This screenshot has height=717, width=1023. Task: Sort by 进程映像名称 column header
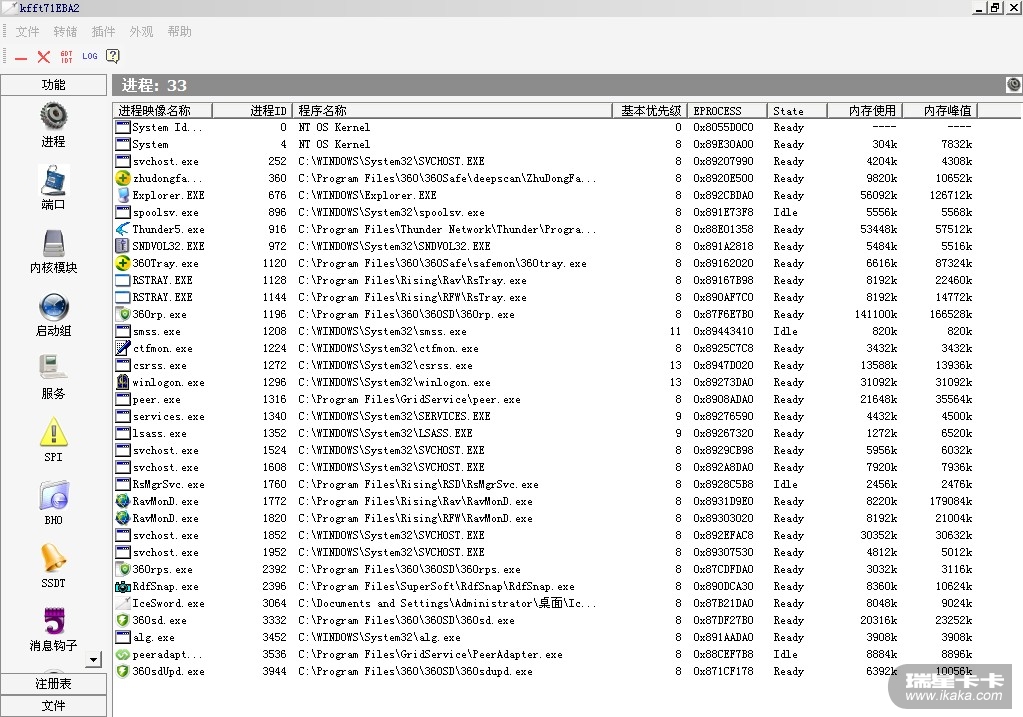coord(162,111)
